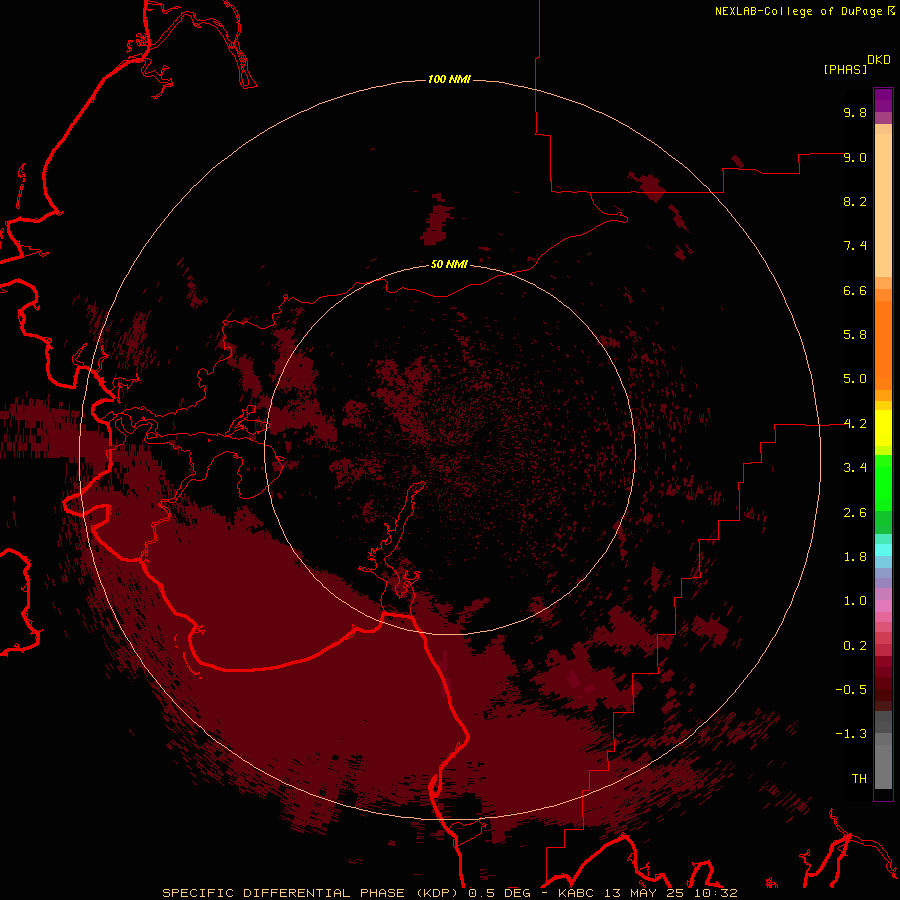Click the 4.2 color scale value
Screen dimensions: 900x900
pos(855,424)
